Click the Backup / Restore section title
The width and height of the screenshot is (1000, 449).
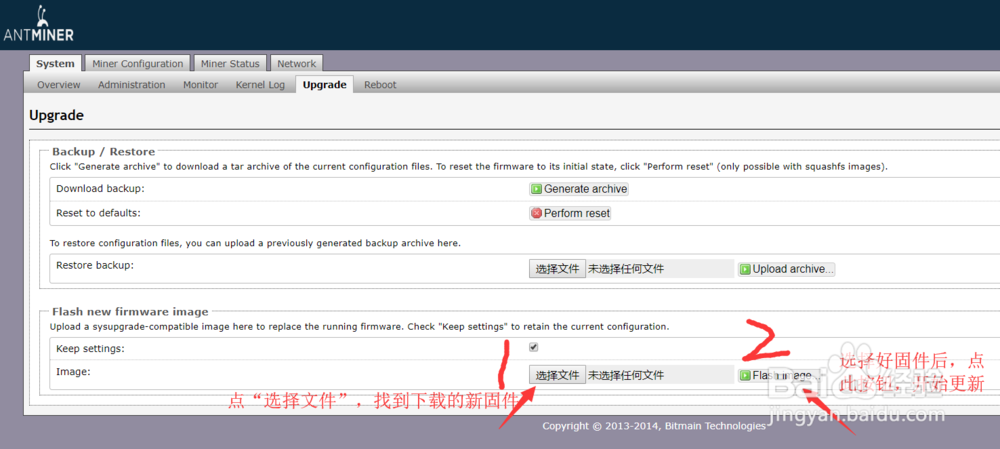pos(103,152)
